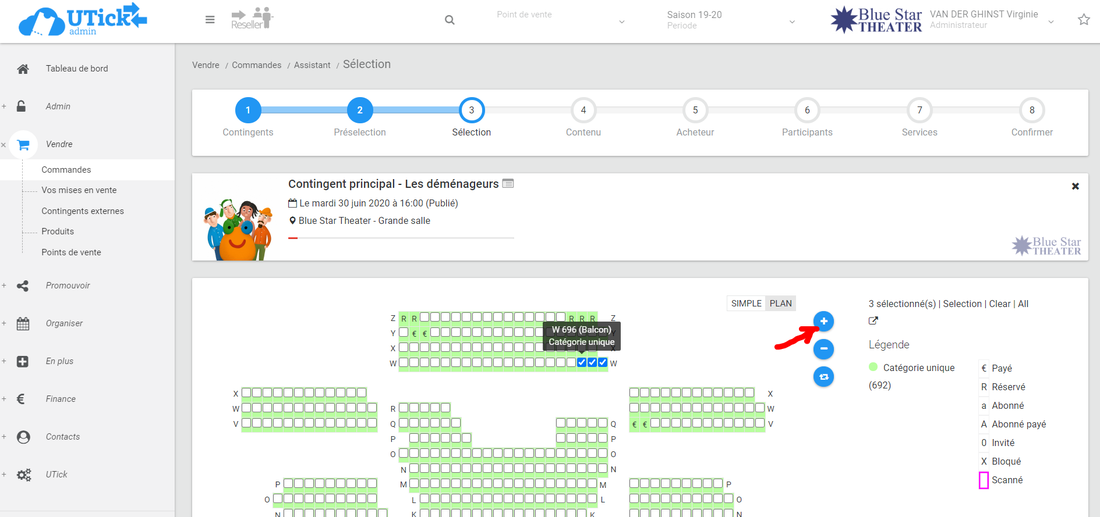Open the hamburger menu in top bar
The width and height of the screenshot is (1100, 517).
click(209, 20)
